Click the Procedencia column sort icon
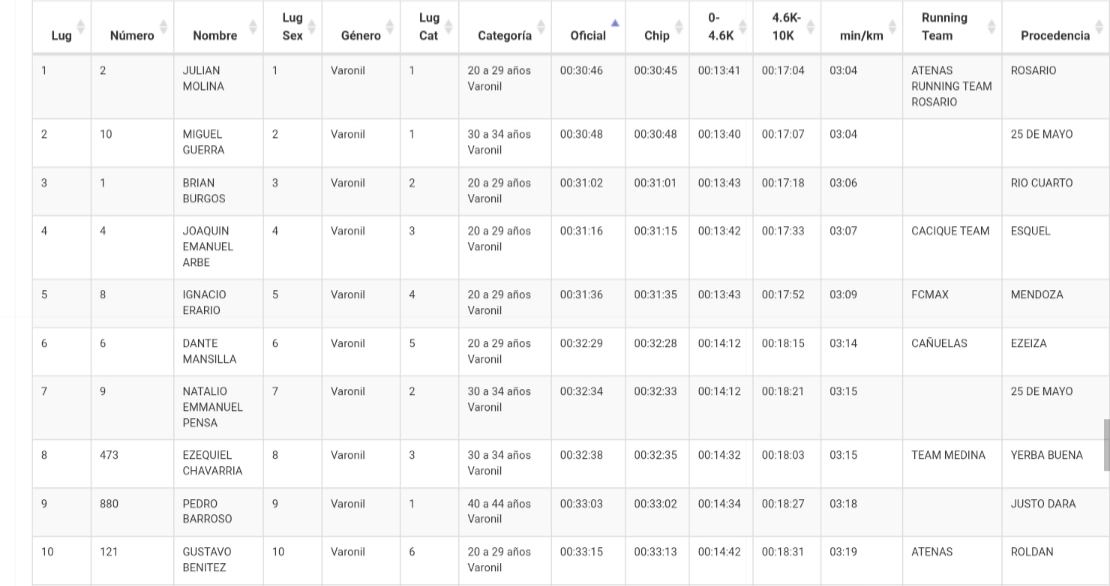This screenshot has height=586, width=1110. tap(1099, 27)
